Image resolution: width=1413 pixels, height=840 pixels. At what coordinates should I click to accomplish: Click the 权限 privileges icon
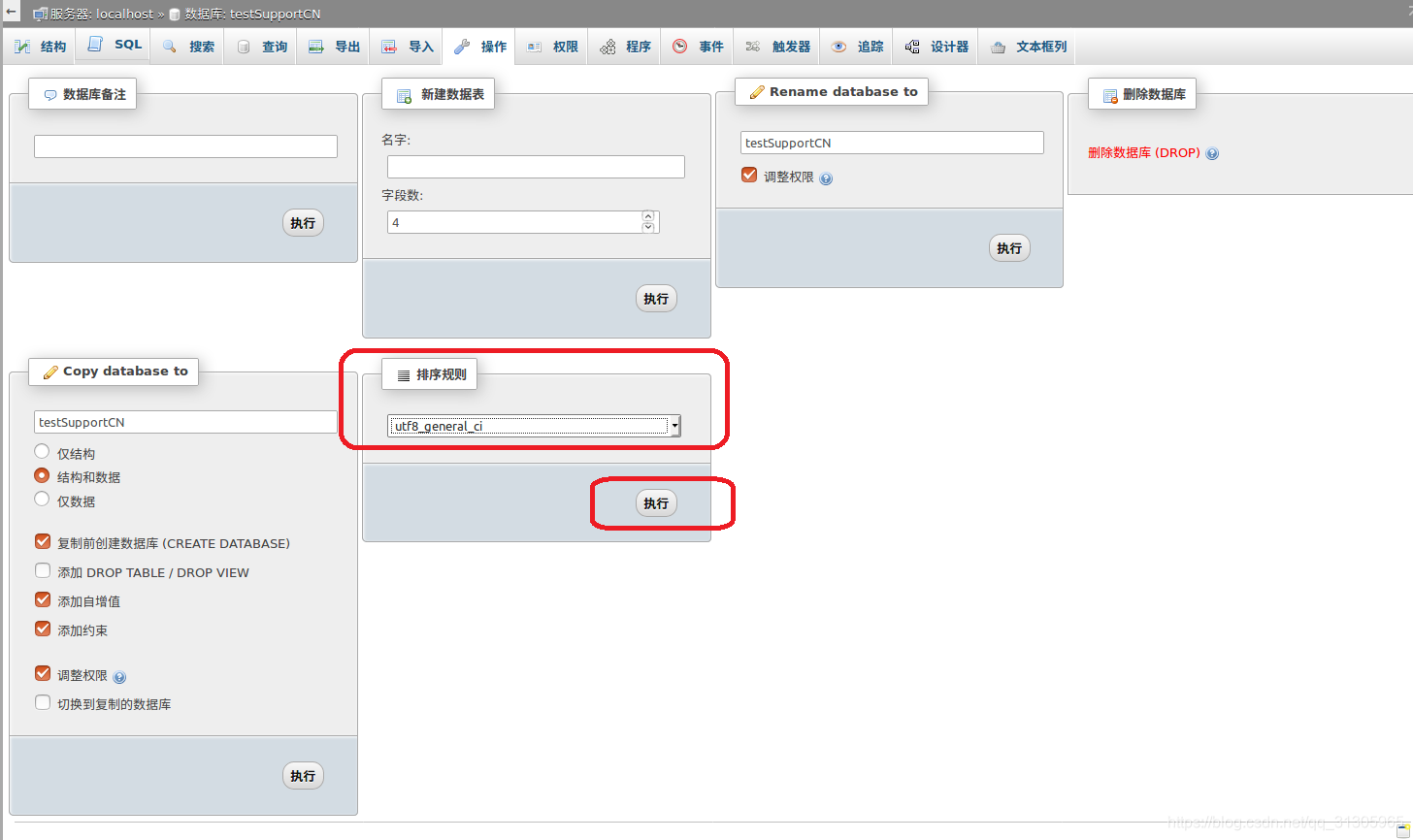pyautogui.click(x=535, y=47)
